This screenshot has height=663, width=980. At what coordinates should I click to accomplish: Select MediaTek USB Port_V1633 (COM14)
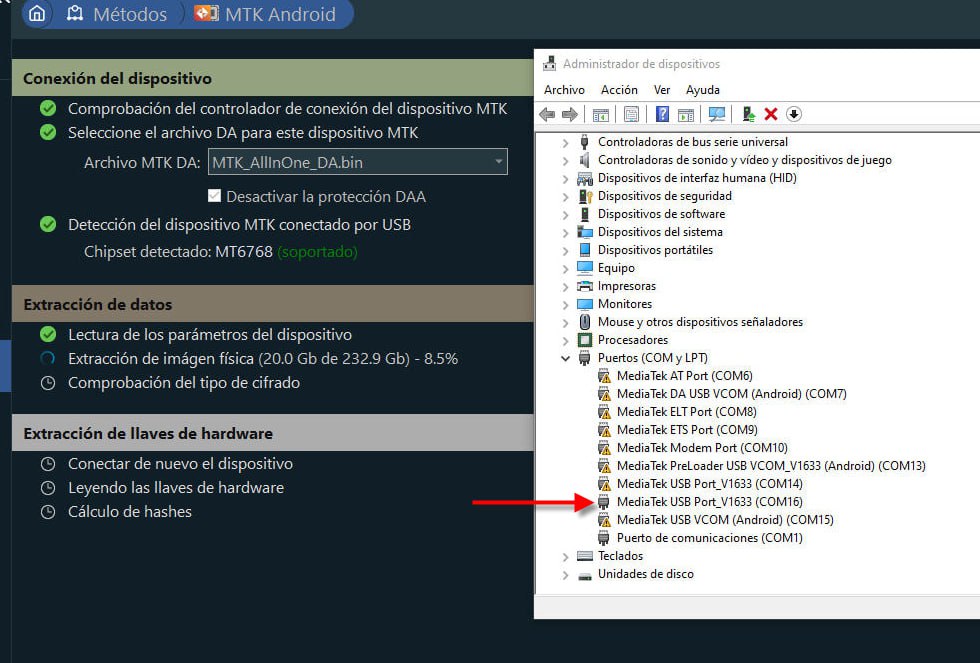pyautogui.click(x=709, y=484)
